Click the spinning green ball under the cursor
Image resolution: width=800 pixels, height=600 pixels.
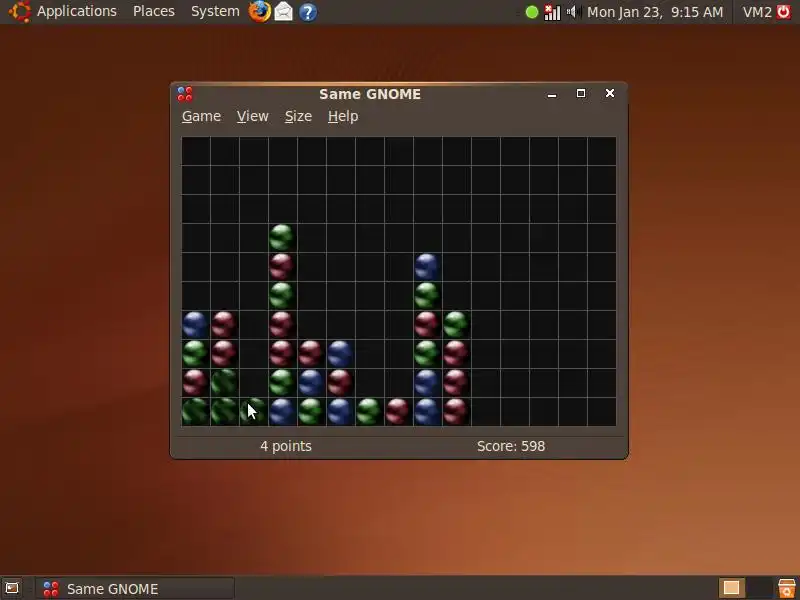point(254,411)
